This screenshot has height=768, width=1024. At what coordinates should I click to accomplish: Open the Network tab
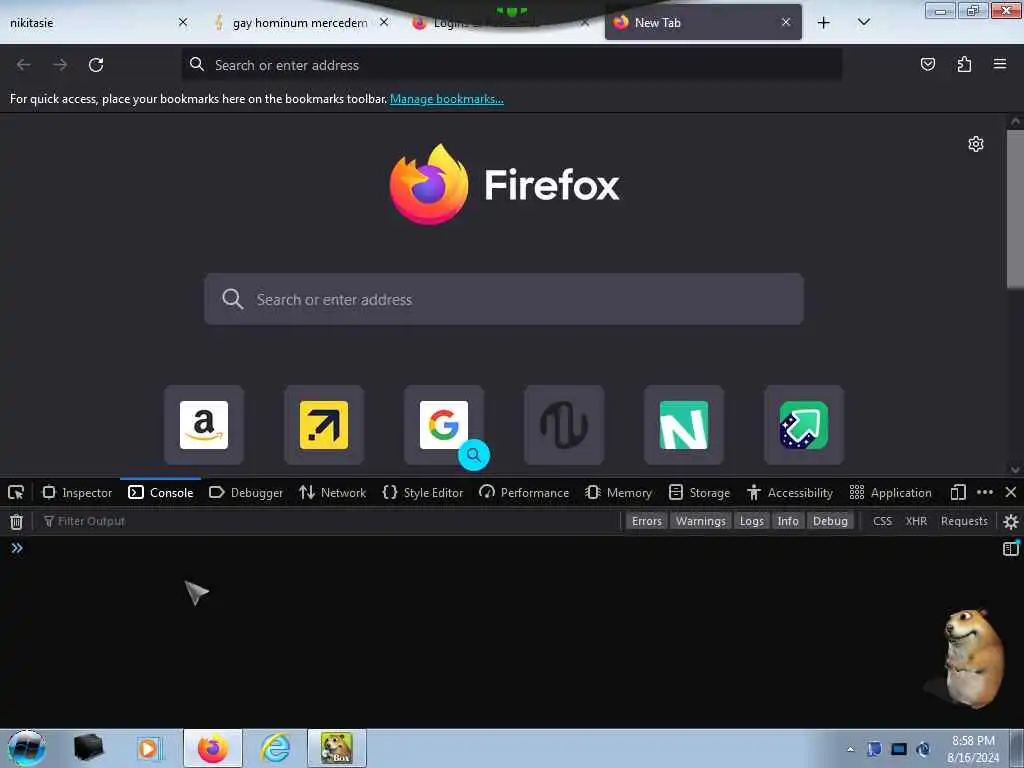pos(332,492)
